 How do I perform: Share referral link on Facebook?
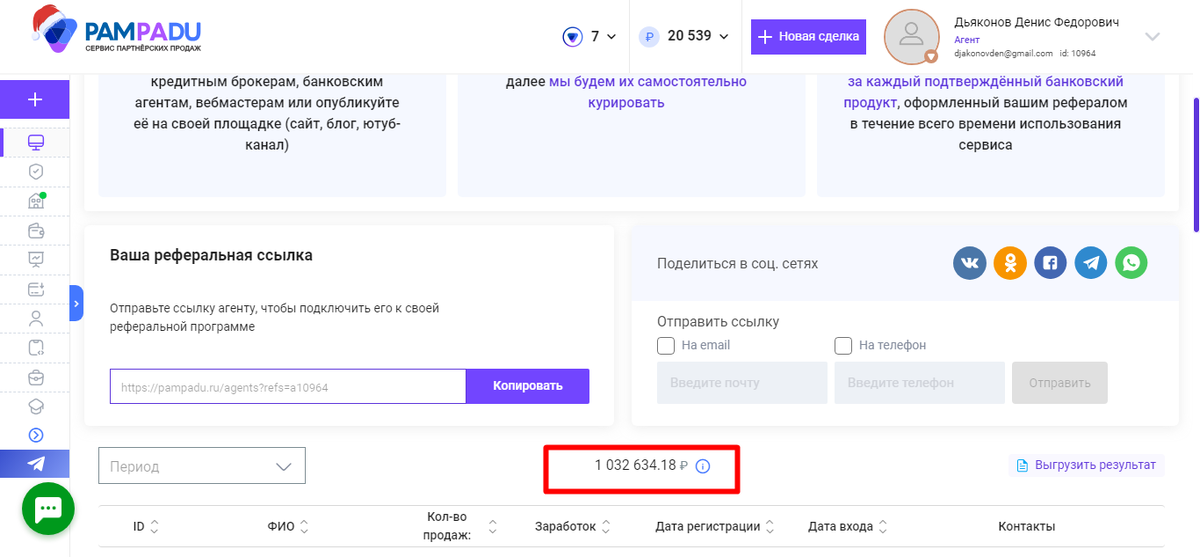click(x=1051, y=263)
